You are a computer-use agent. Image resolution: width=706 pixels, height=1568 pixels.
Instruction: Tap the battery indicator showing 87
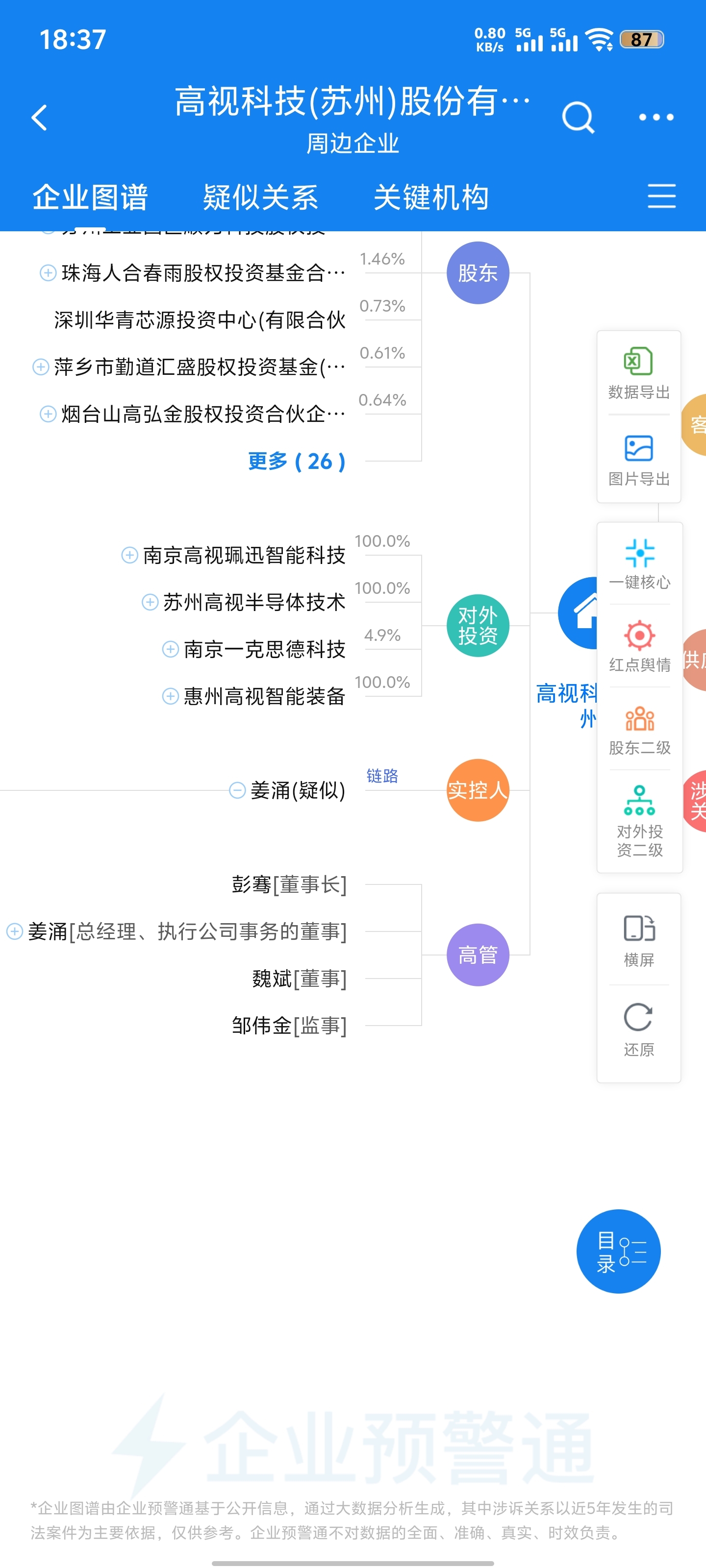[641, 40]
